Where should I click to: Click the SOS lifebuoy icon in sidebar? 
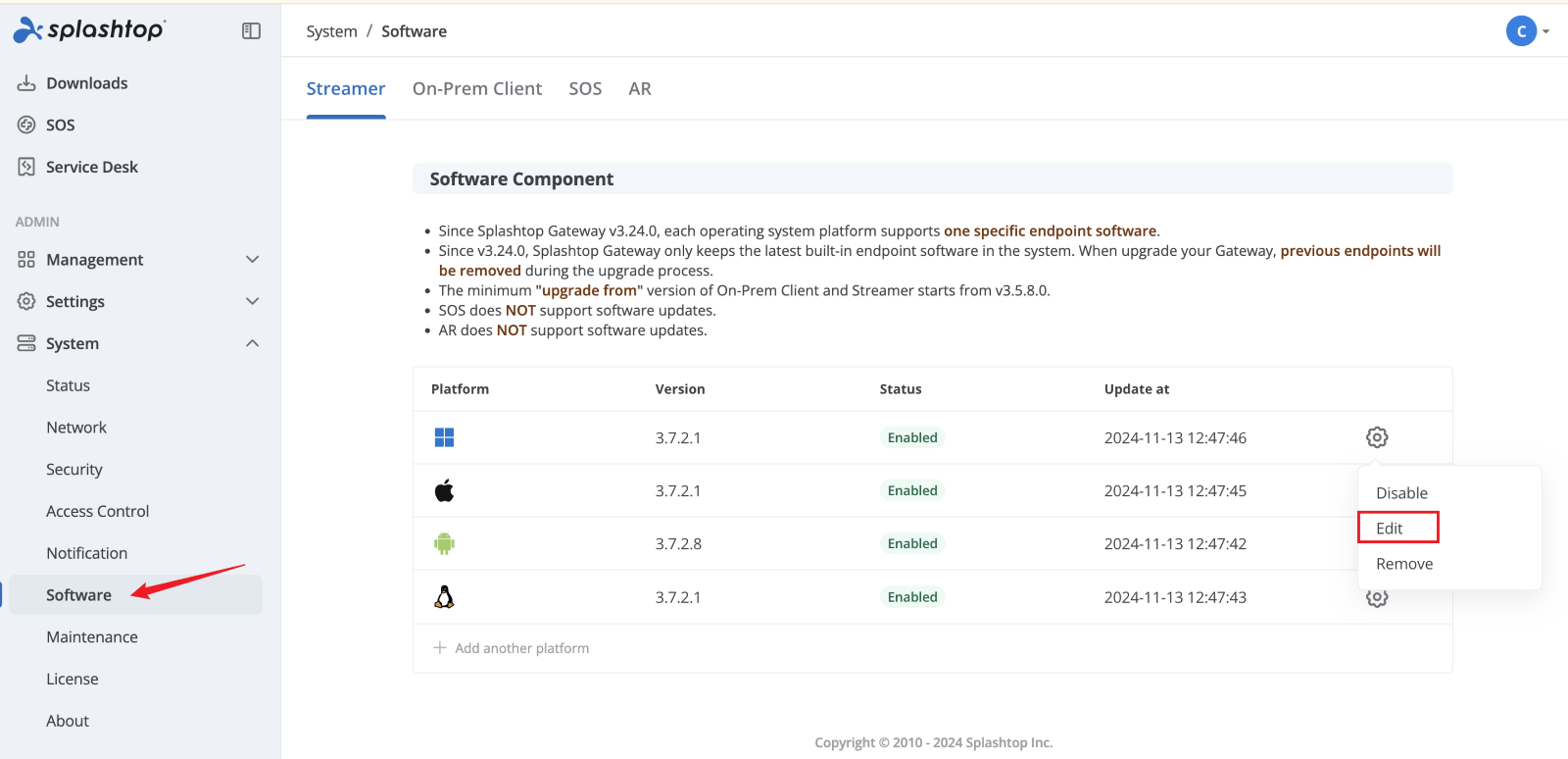point(26,125)
